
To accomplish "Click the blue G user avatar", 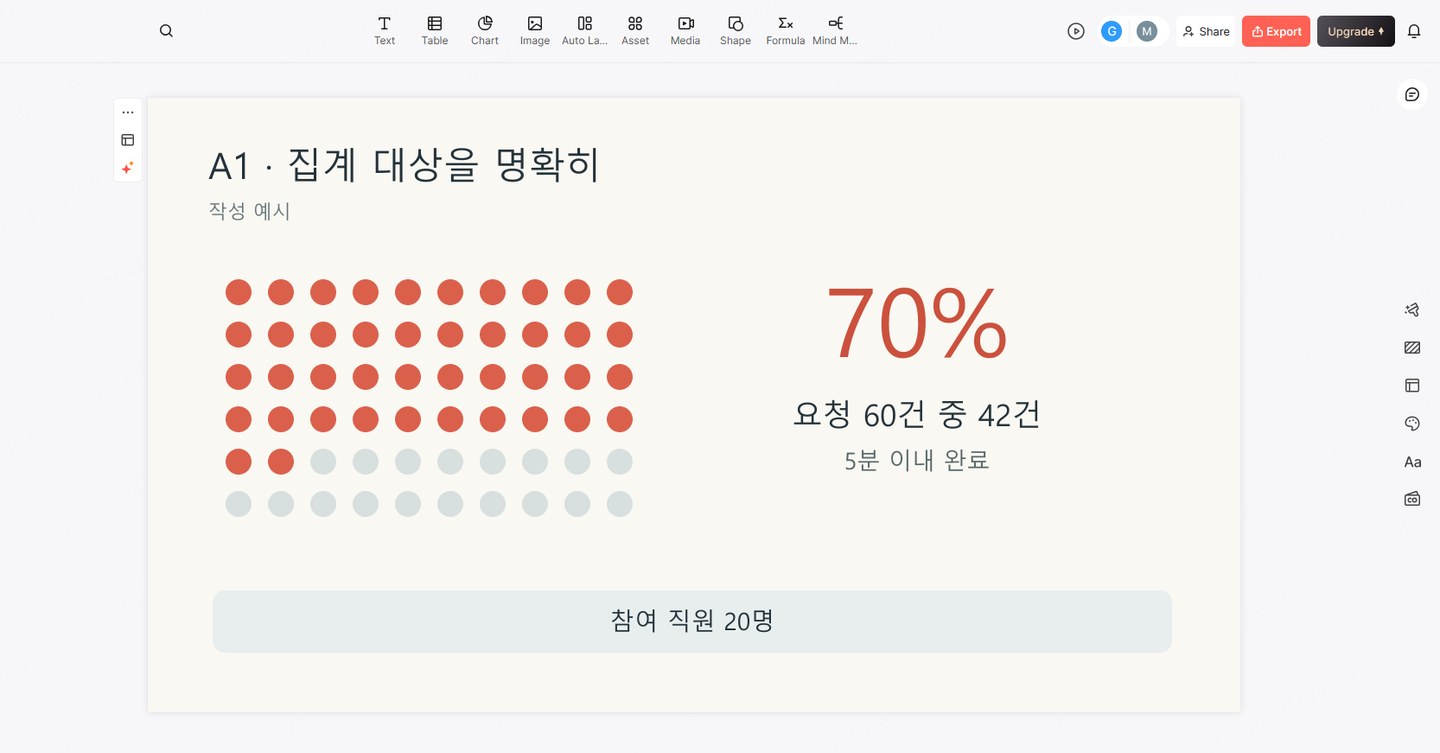I will [x=1111, y=31].
